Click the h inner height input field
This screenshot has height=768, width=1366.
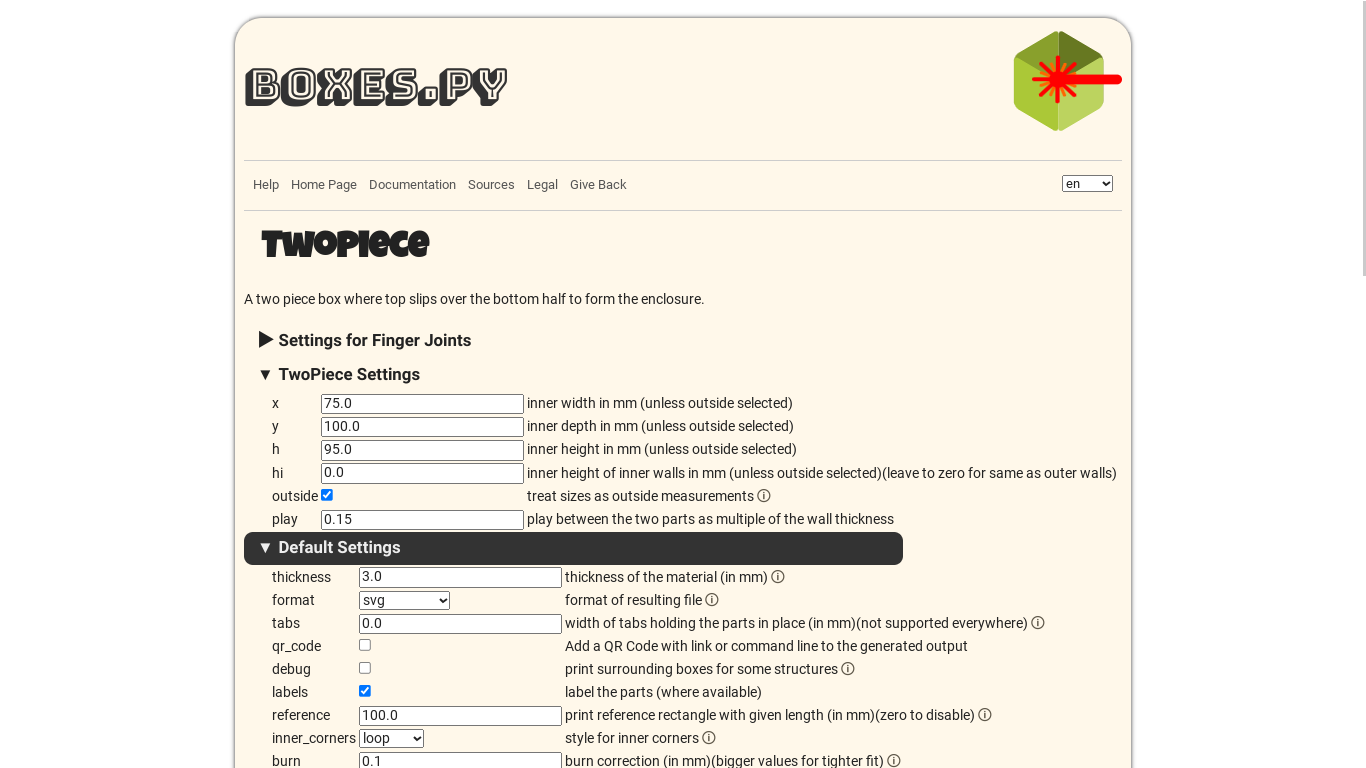click(x=422, y=450)
